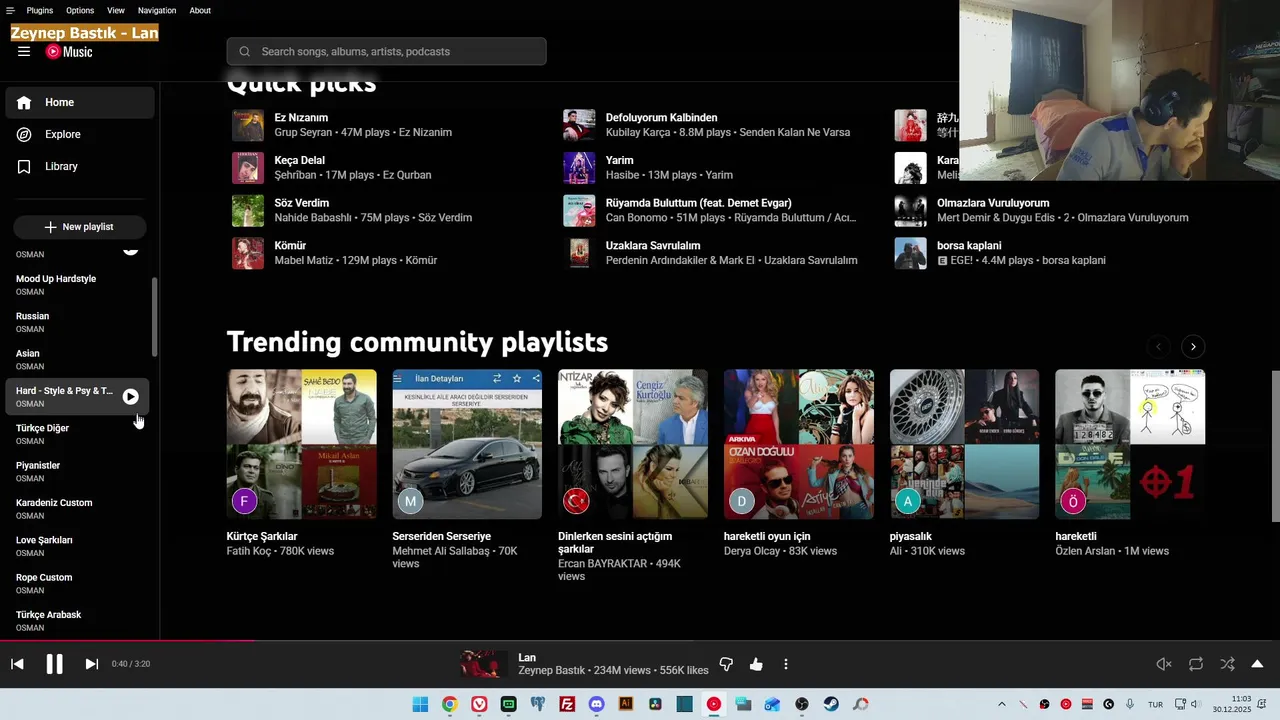Screen dimensions: 1280x720
Task: Open the Plugins menu
Action: (40, 10)
